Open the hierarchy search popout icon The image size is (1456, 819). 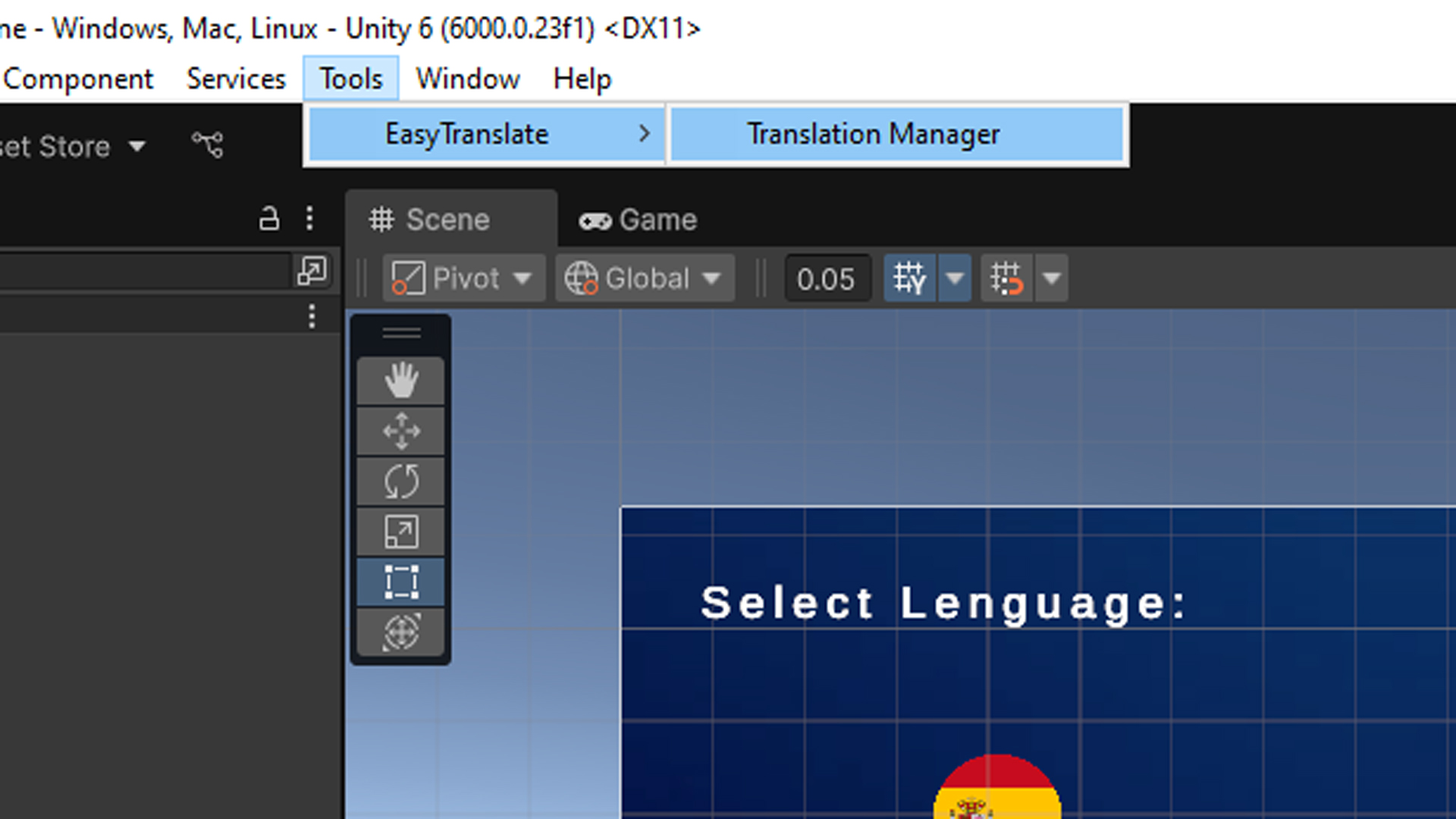tap(312, 271)
